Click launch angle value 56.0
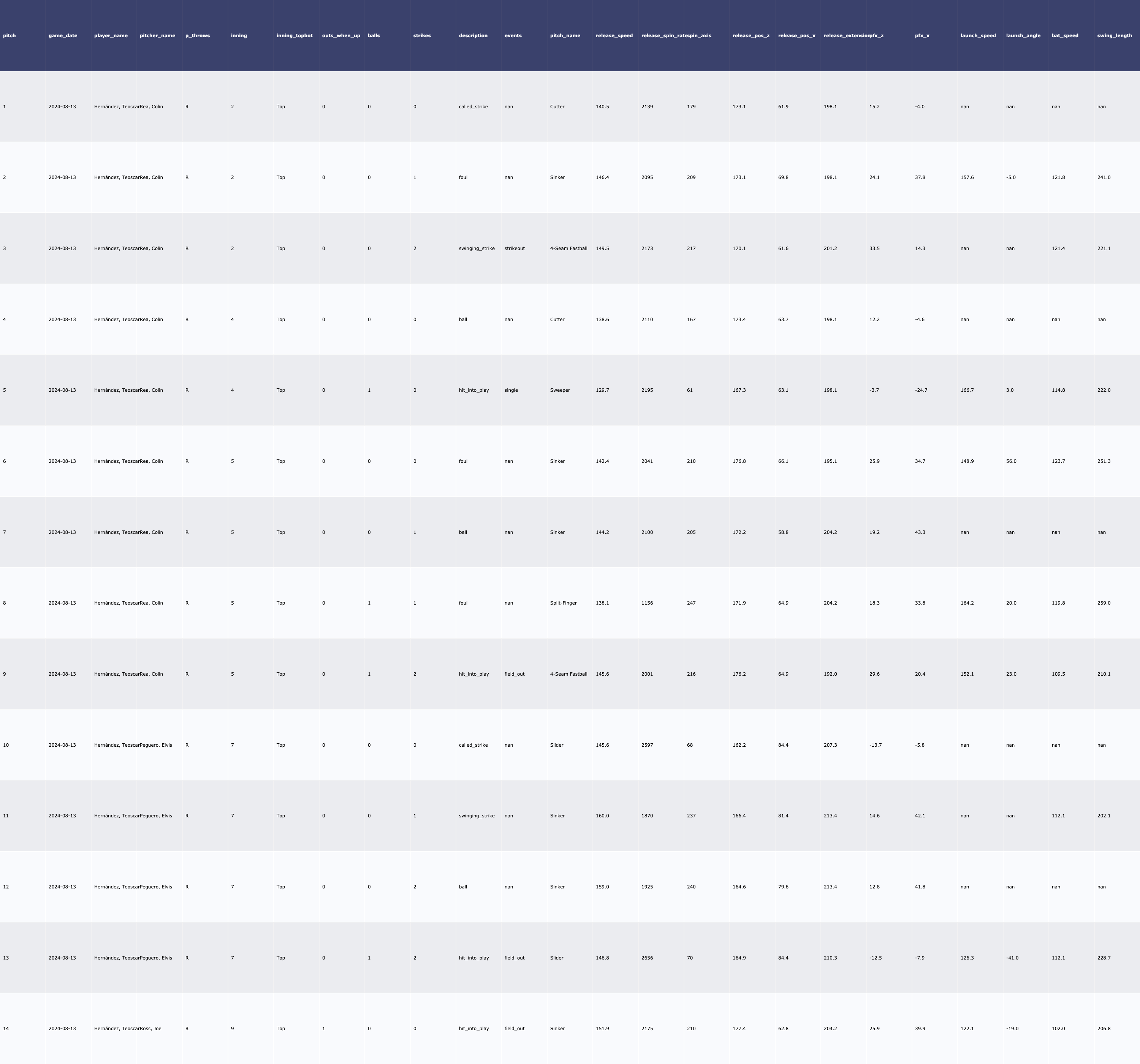Viewport: 1140px width, 1064px height. [x=1011, y=461]
